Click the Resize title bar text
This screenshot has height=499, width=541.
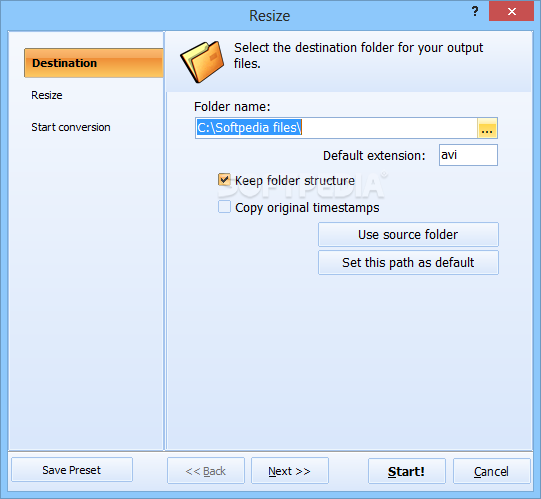(x=270, y=16)
